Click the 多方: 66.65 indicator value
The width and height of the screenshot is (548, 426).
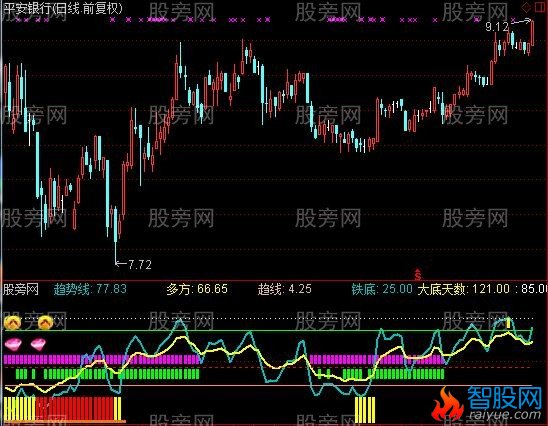(x=197, y=289)
